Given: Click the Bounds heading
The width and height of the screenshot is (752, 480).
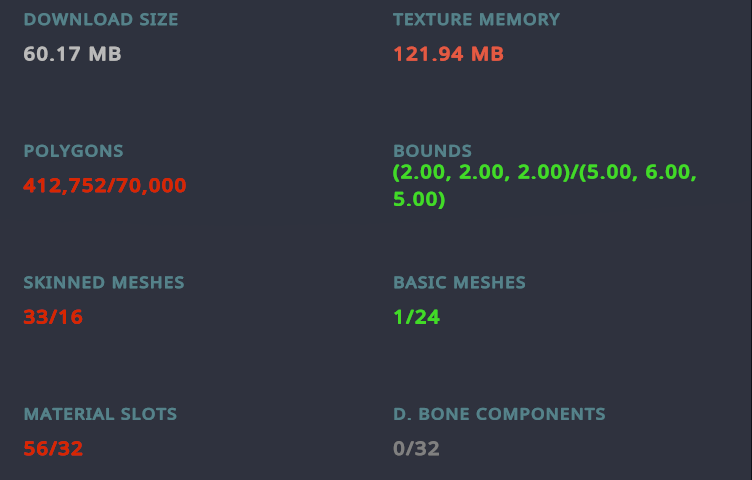Looking at the screenshot, I should pos(433,151).
